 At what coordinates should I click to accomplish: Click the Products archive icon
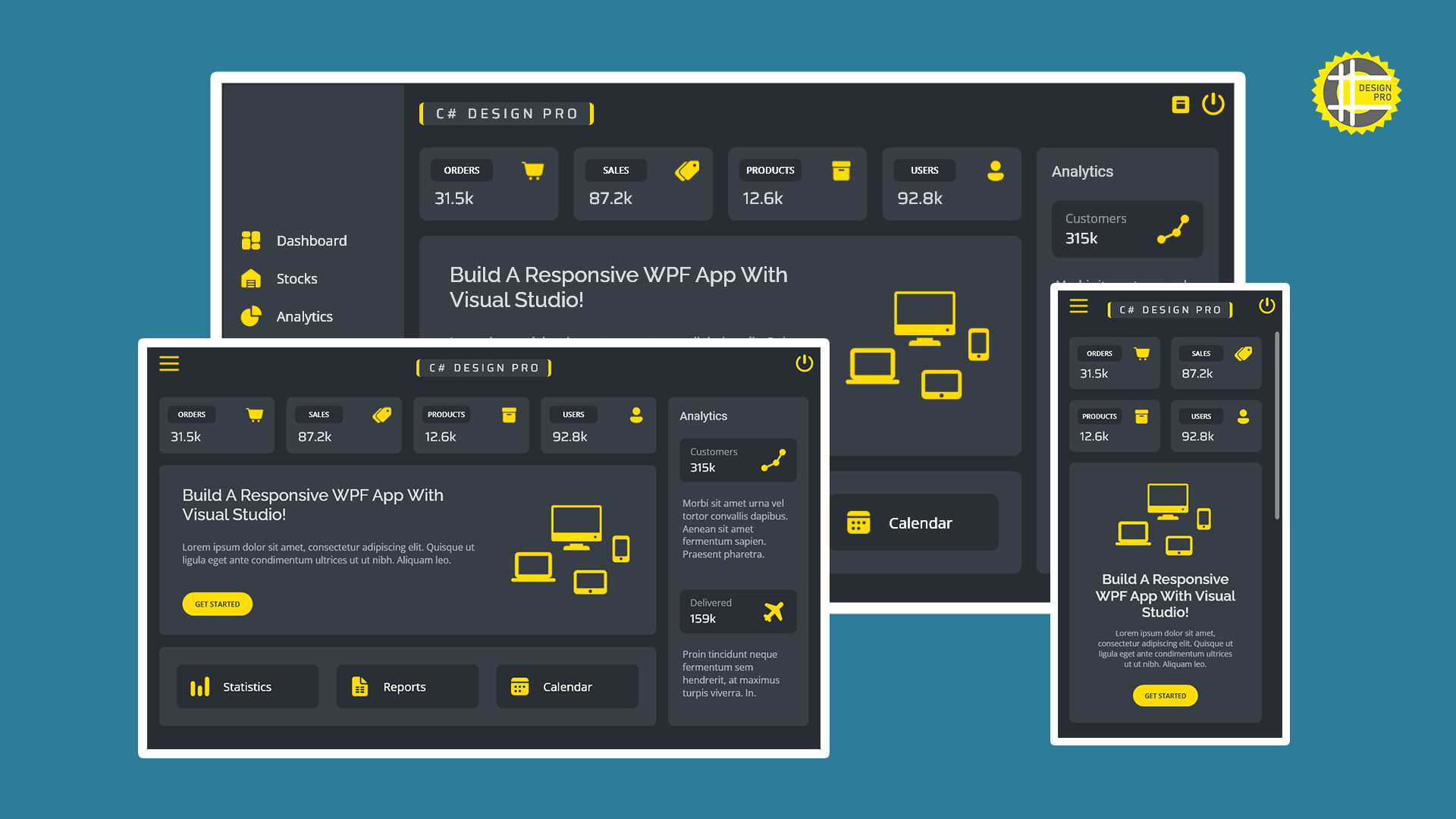tap(842, 170)
